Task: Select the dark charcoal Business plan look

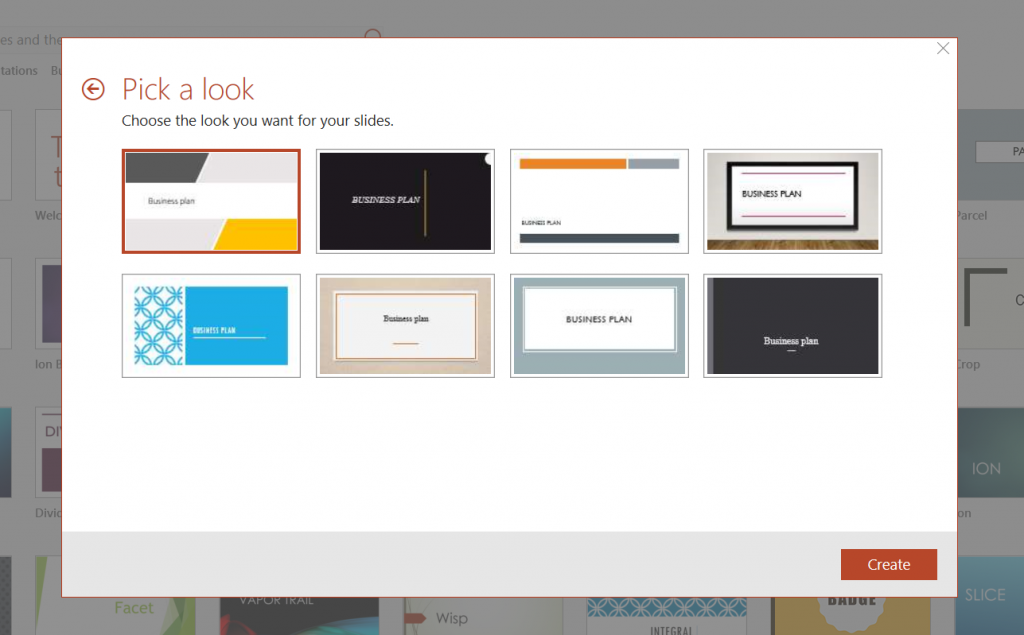Action: pos(792,325)
